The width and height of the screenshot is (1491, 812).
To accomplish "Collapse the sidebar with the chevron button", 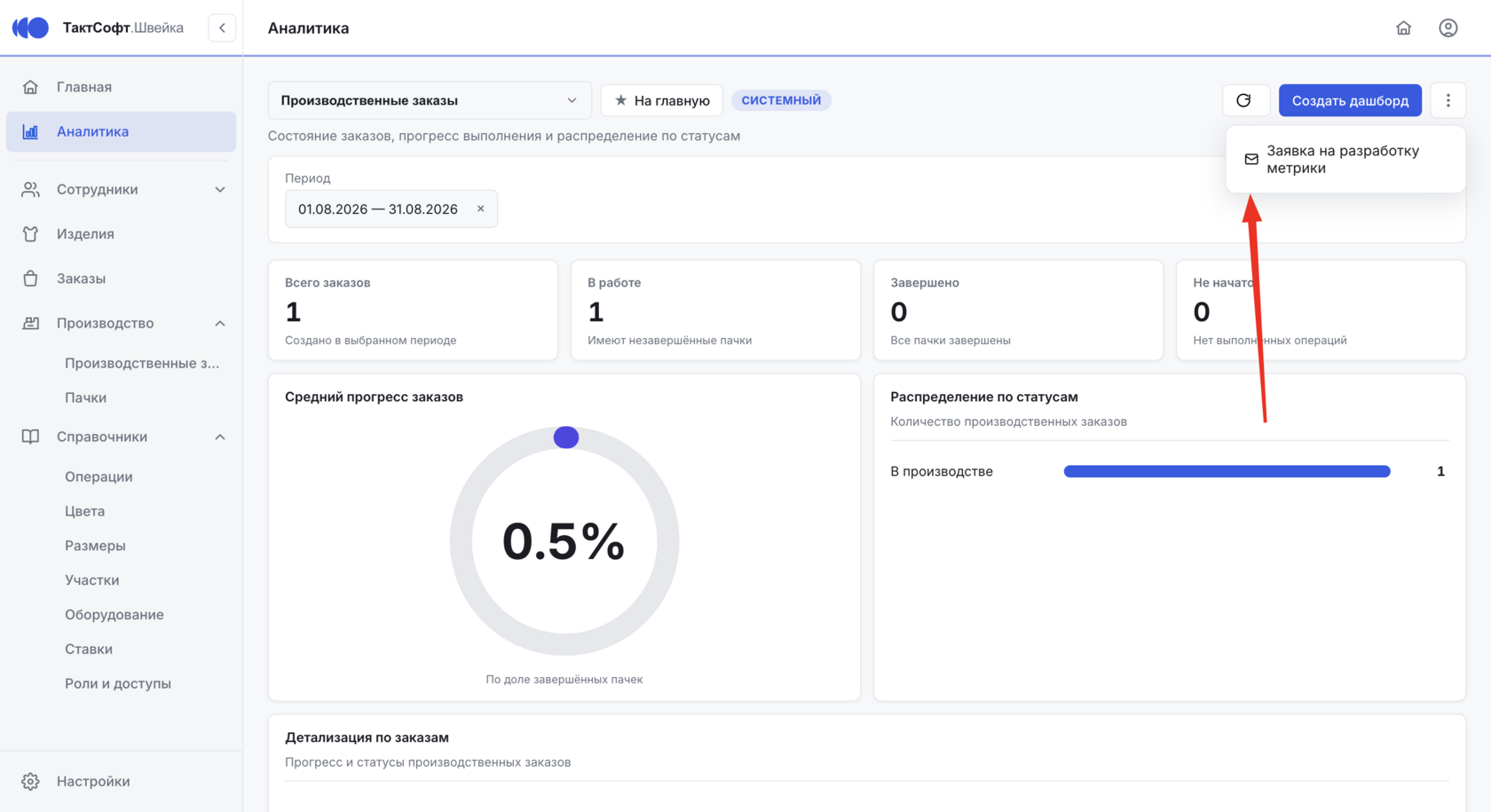I will 222,28.
